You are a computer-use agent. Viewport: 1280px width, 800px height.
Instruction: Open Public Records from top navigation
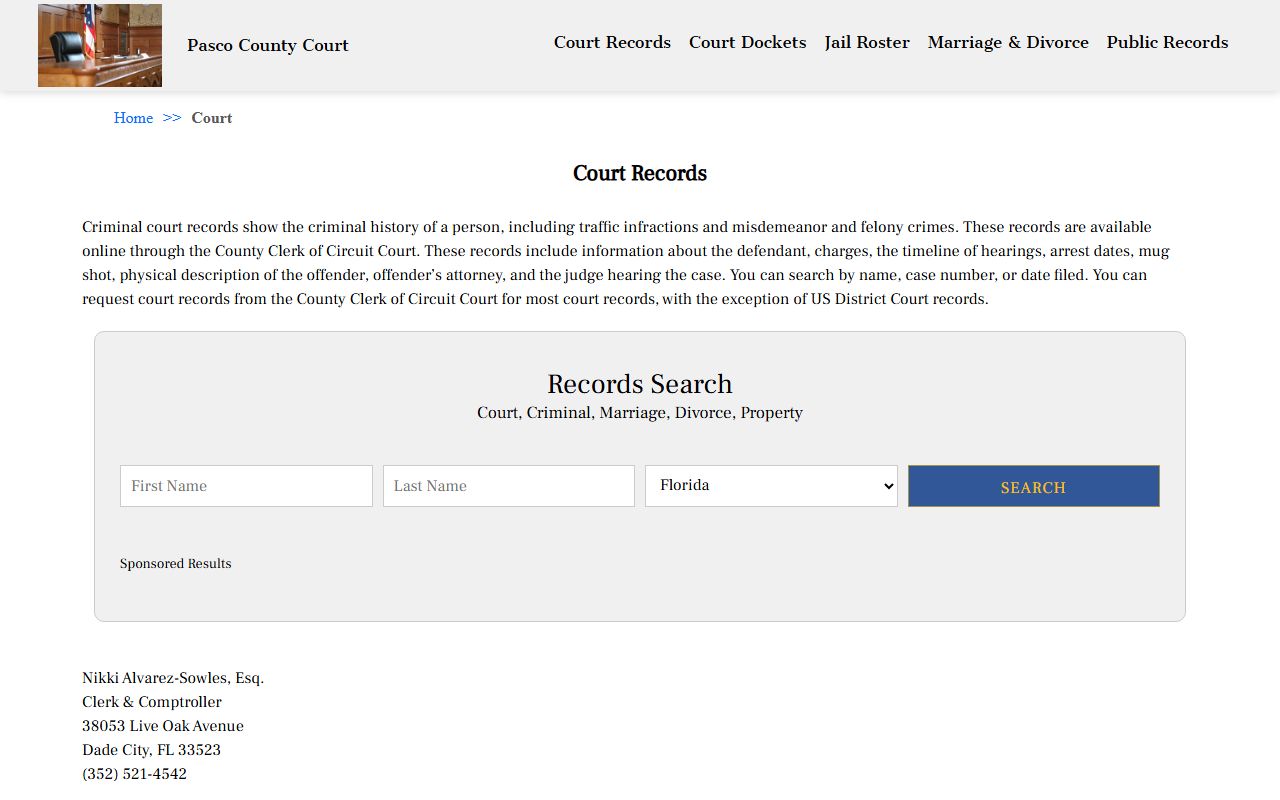point(1167,42)
